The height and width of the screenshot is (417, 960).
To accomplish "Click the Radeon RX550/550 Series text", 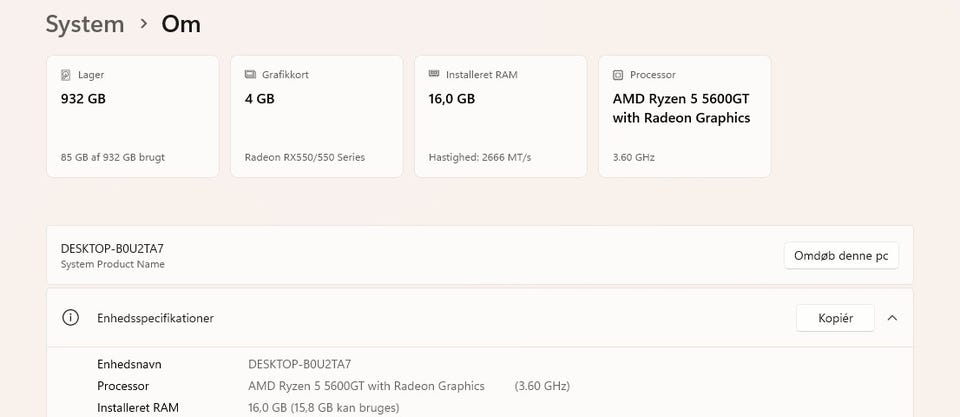I will point(305,157).
